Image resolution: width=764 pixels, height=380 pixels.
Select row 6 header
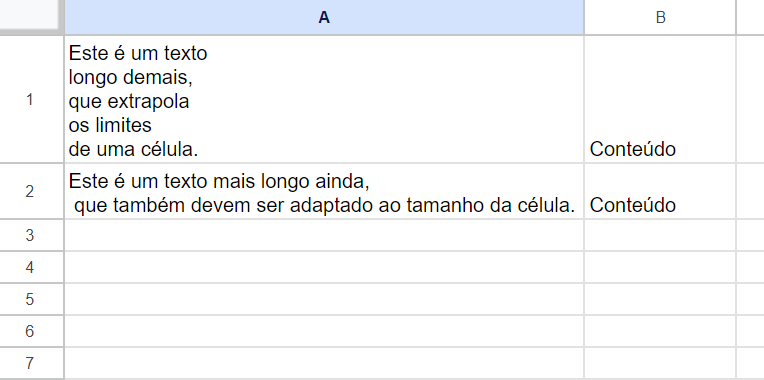32,331
